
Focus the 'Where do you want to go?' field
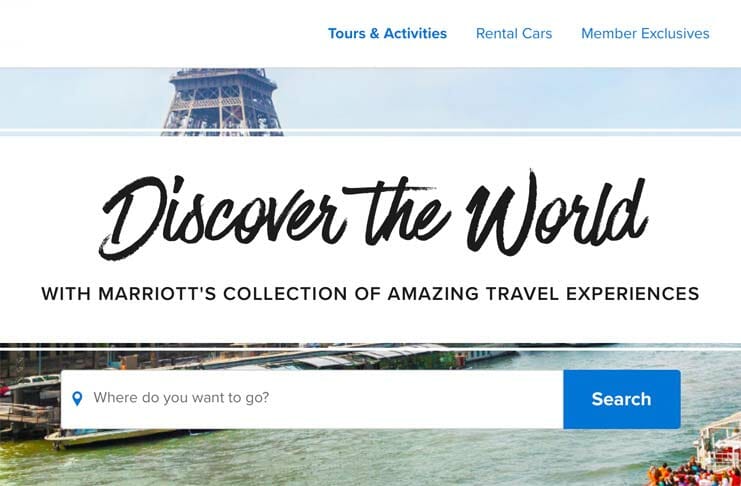pos(312,399)
